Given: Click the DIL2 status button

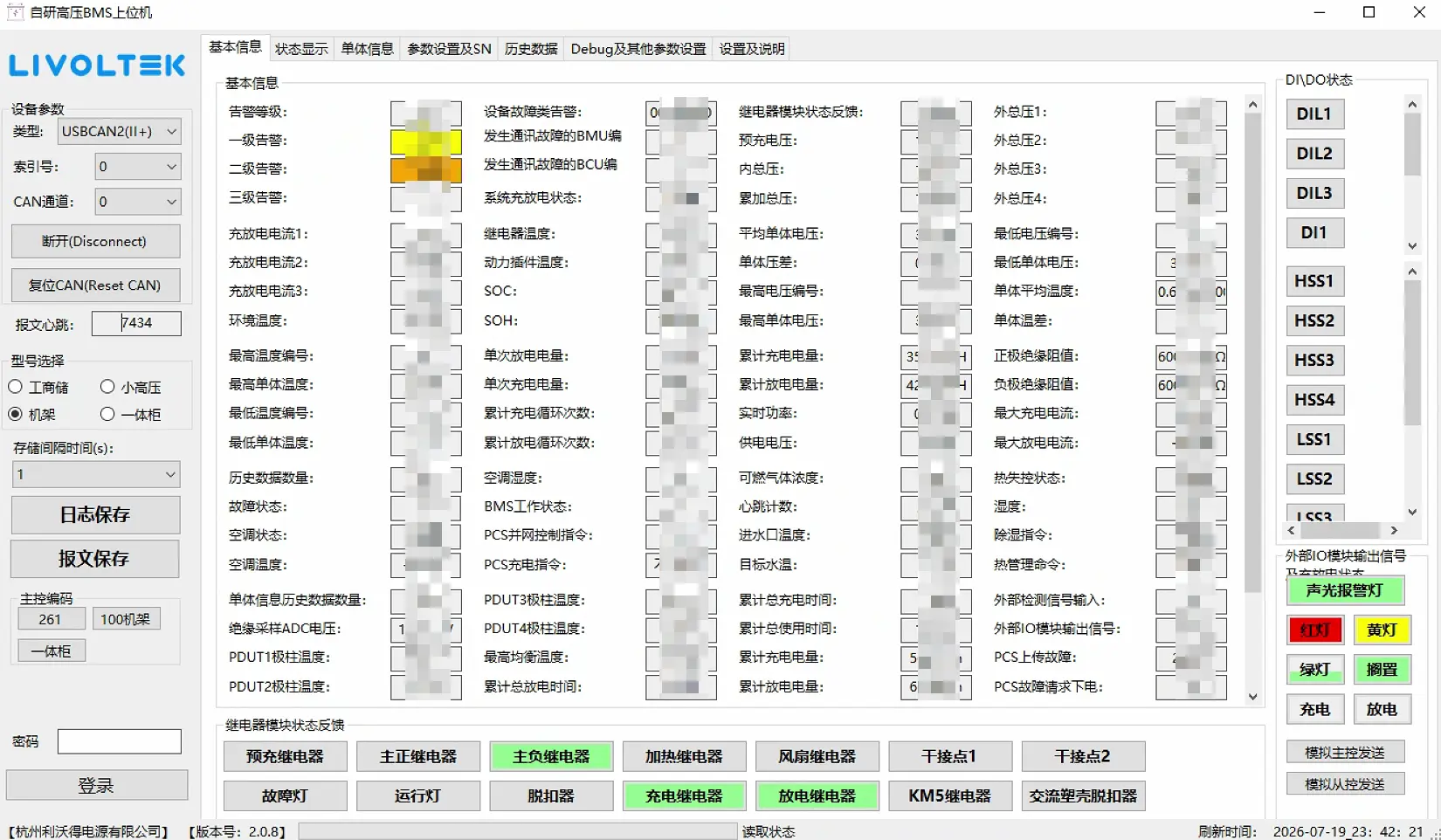Looking at the screenshot, I should pyautogui.click(x=1314, y=154).
